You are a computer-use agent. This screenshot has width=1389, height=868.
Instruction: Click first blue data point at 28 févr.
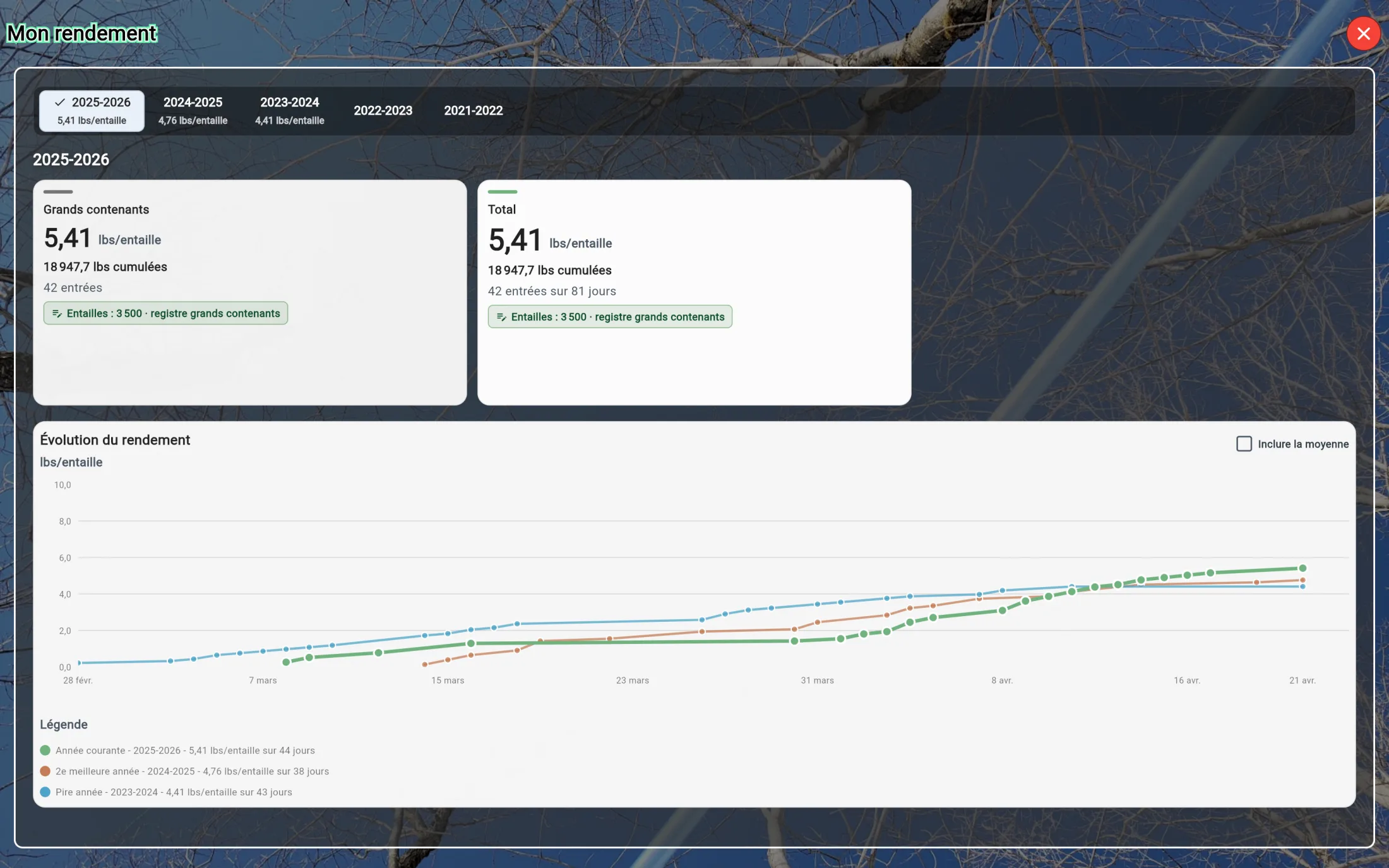(79, 663)
